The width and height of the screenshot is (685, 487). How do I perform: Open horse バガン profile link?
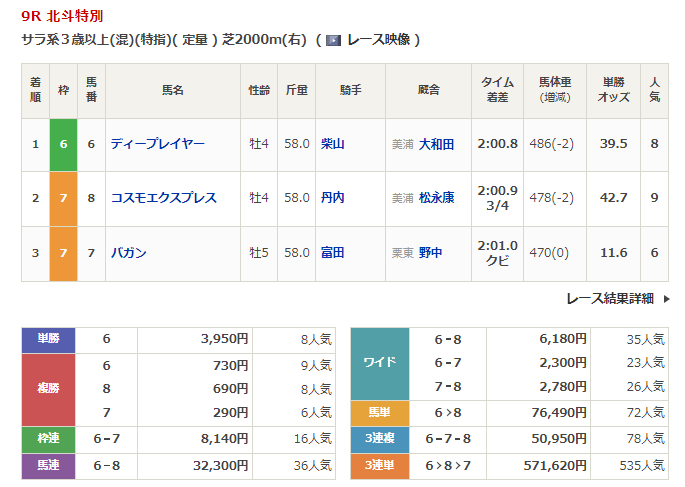pyautogui.click(x=129, y=253)
